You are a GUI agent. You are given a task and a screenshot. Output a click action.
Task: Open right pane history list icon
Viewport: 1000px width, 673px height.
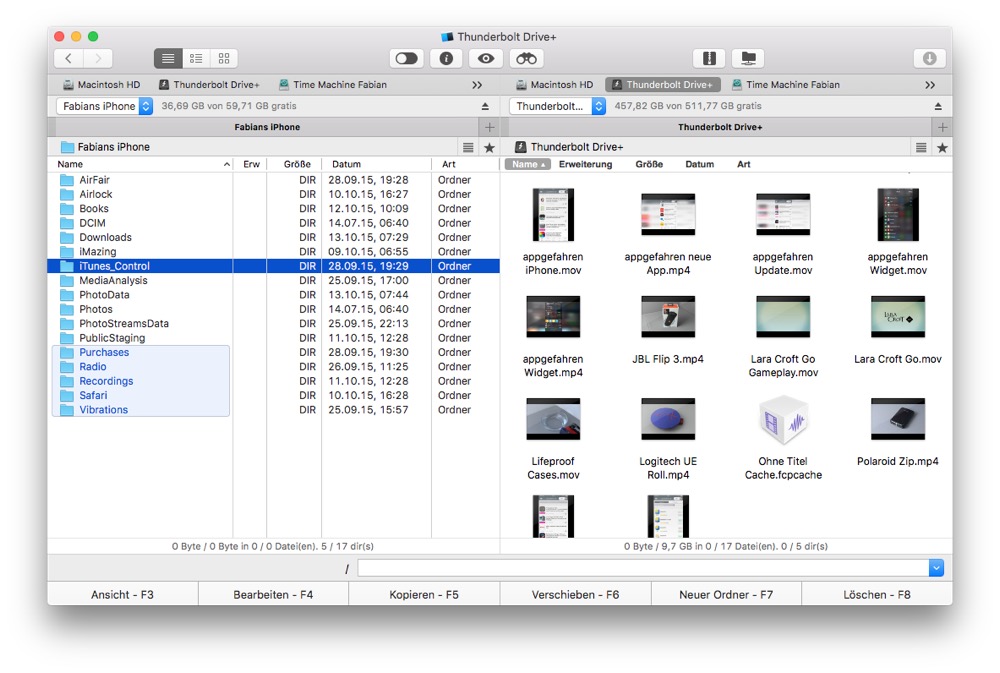[921, 147]
